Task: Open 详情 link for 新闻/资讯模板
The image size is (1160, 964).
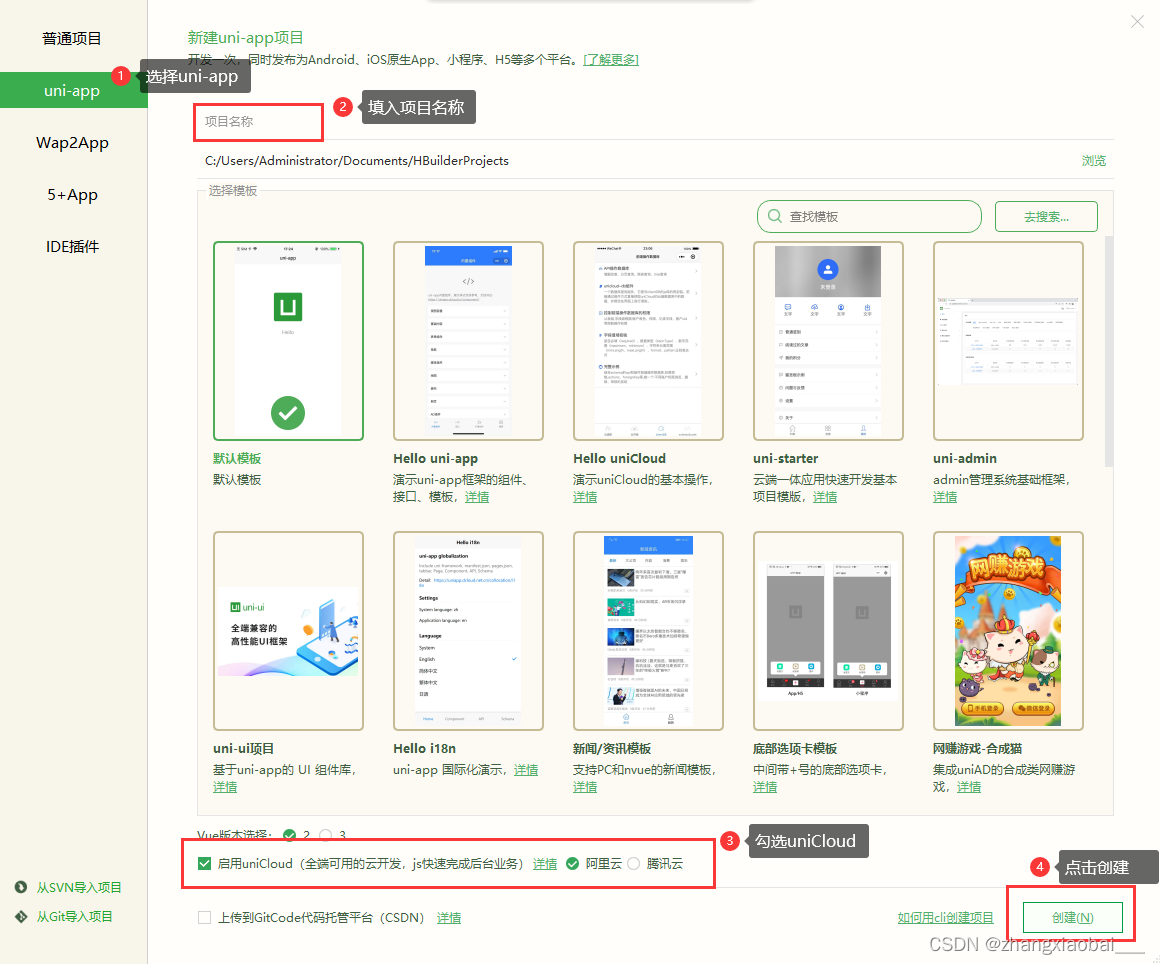Action: click(584, 787)
